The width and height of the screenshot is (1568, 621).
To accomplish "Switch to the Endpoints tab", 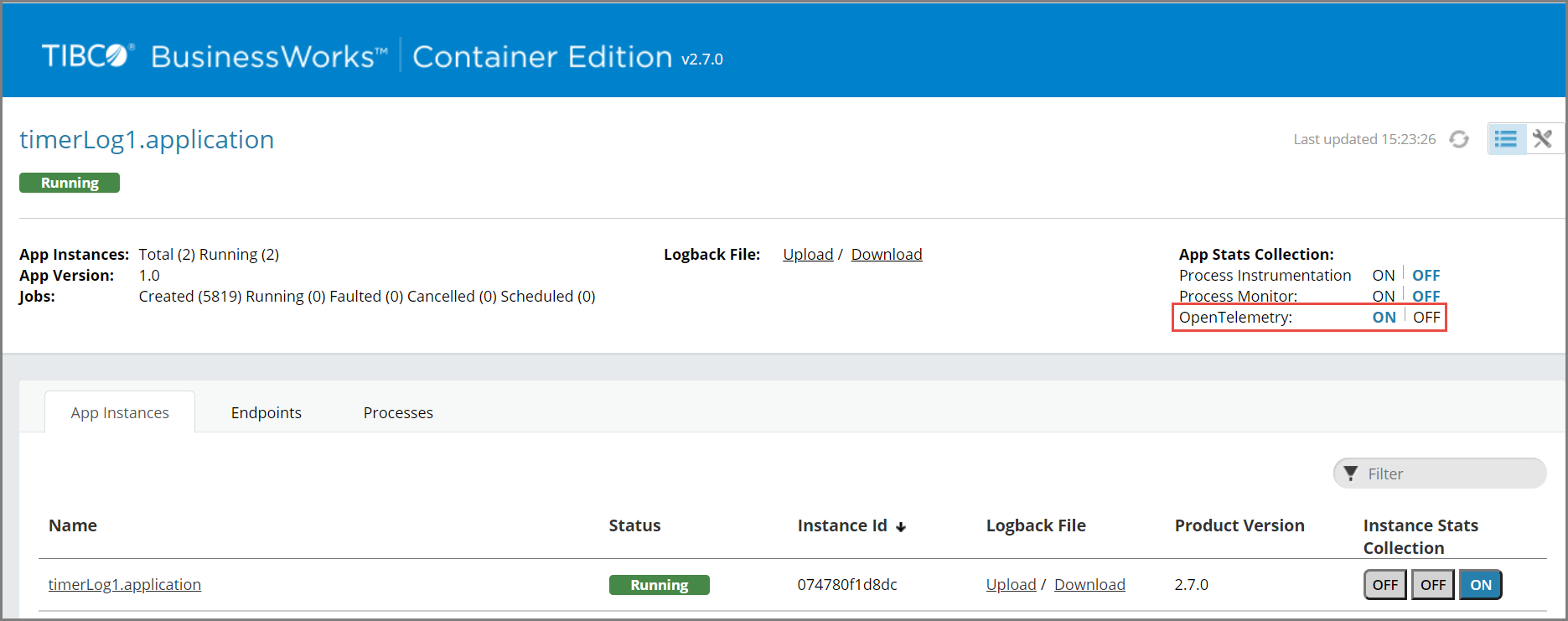I will tap(267, 412).
